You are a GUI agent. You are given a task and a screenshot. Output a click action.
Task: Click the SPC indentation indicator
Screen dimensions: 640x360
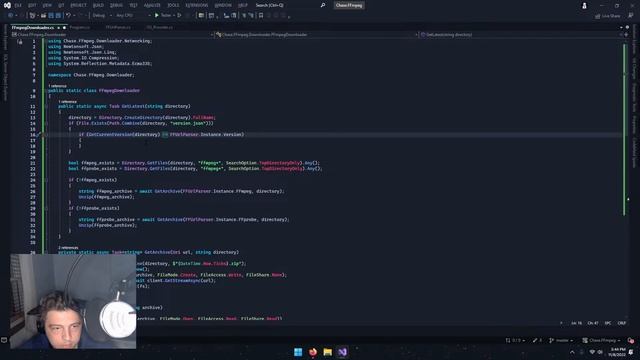pyautogui.click(x=608, y=323)
